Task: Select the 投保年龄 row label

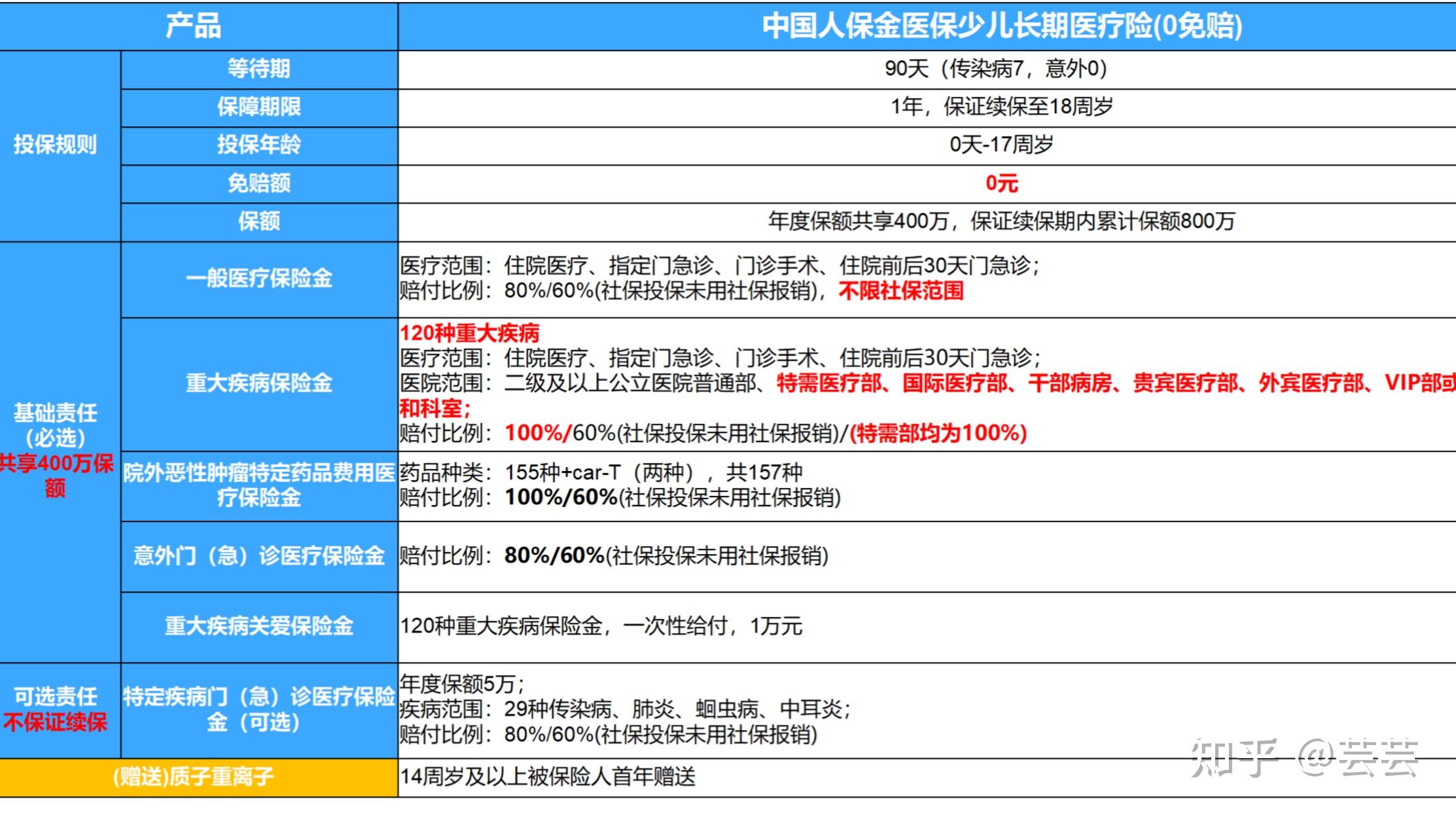Action: click(259, 145)
